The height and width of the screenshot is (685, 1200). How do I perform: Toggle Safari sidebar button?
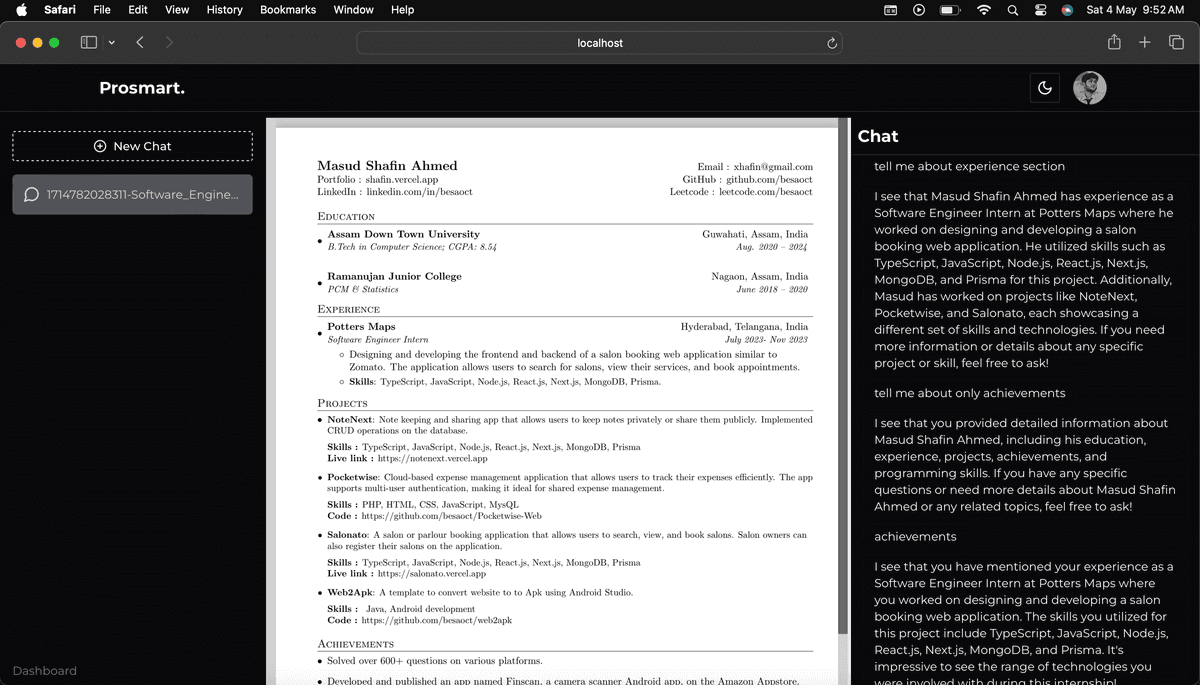(x=89, y=42)
